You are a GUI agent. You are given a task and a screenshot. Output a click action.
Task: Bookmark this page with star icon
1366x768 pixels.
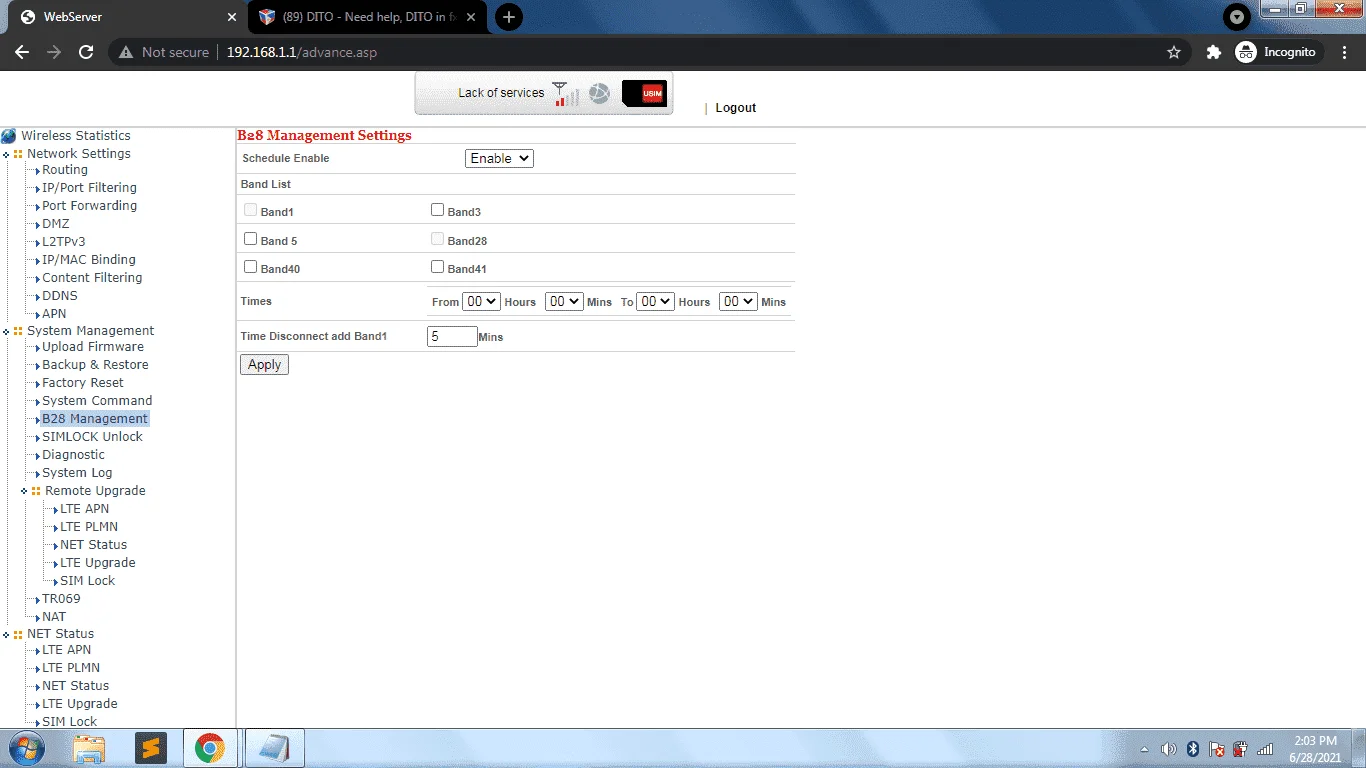(x=1174, y=52)
